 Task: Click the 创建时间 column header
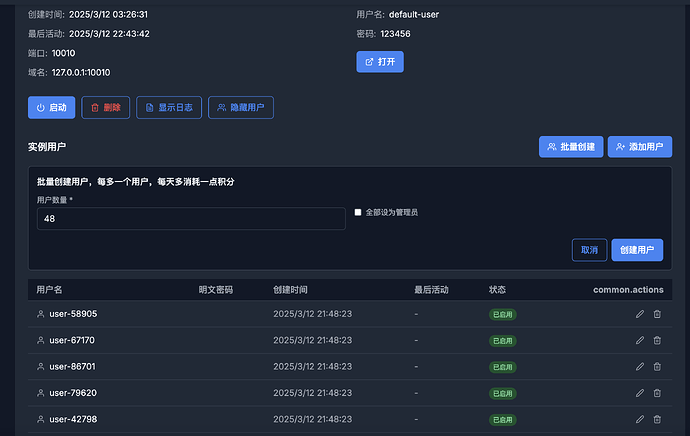(x=290, y=289)
